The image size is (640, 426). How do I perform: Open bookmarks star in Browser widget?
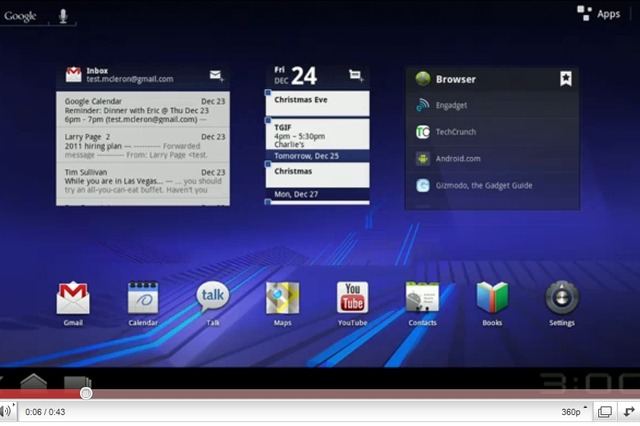[x=566, y=78]
